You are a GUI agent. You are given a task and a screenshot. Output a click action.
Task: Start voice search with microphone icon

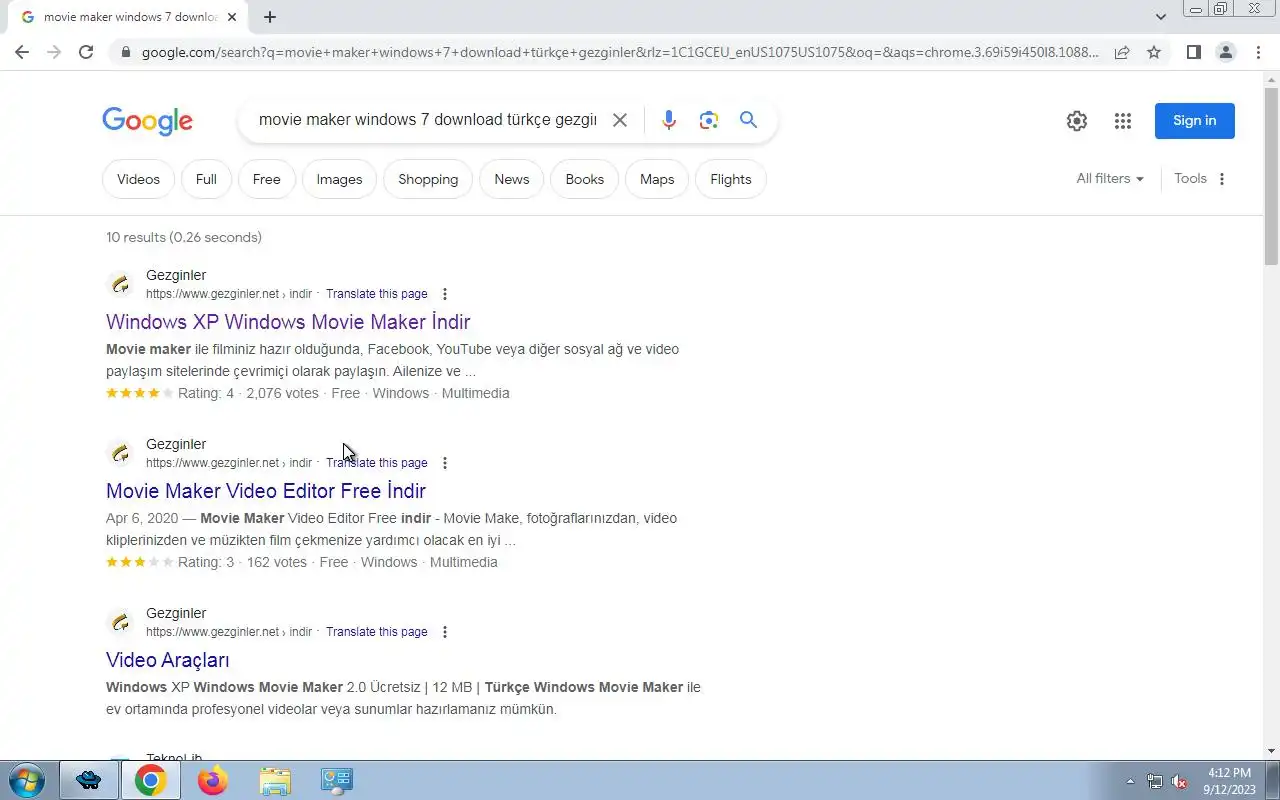pyautogui.click(x=669, y=120)
